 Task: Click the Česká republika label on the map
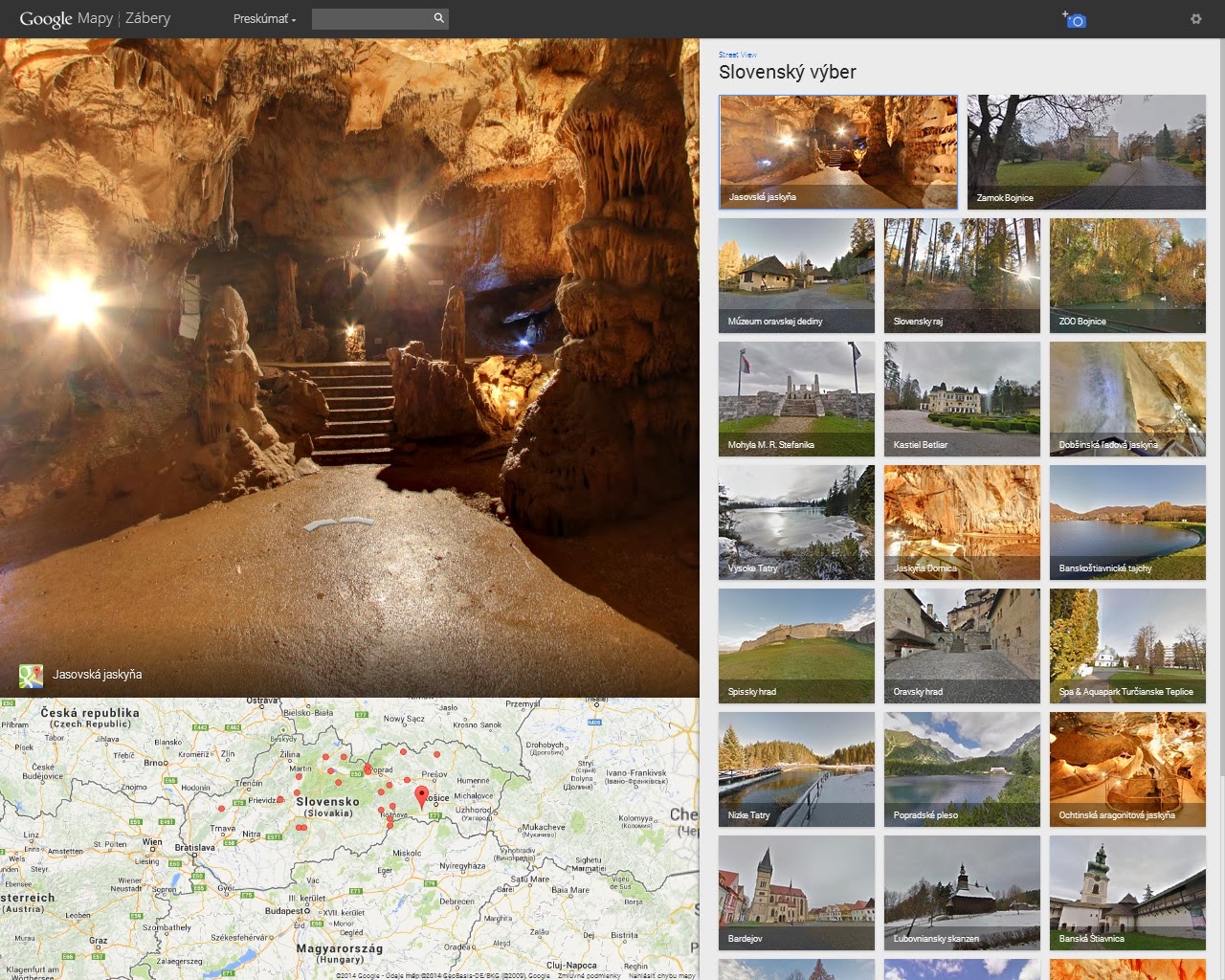90,713
